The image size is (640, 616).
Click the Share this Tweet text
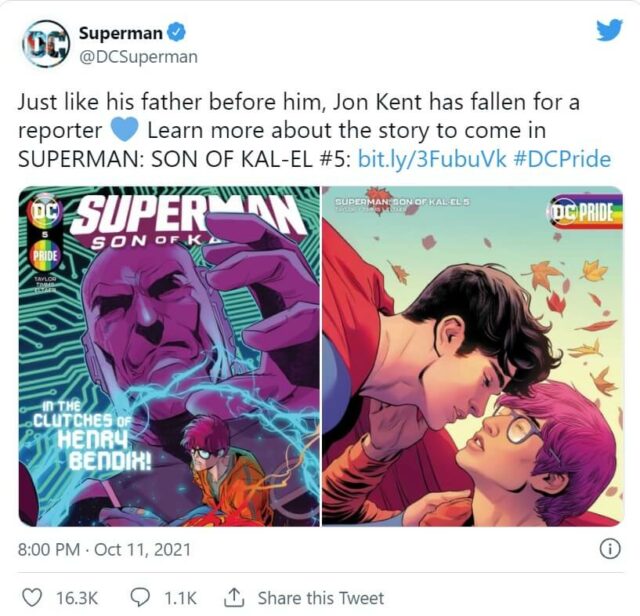[x=320, y=597]
